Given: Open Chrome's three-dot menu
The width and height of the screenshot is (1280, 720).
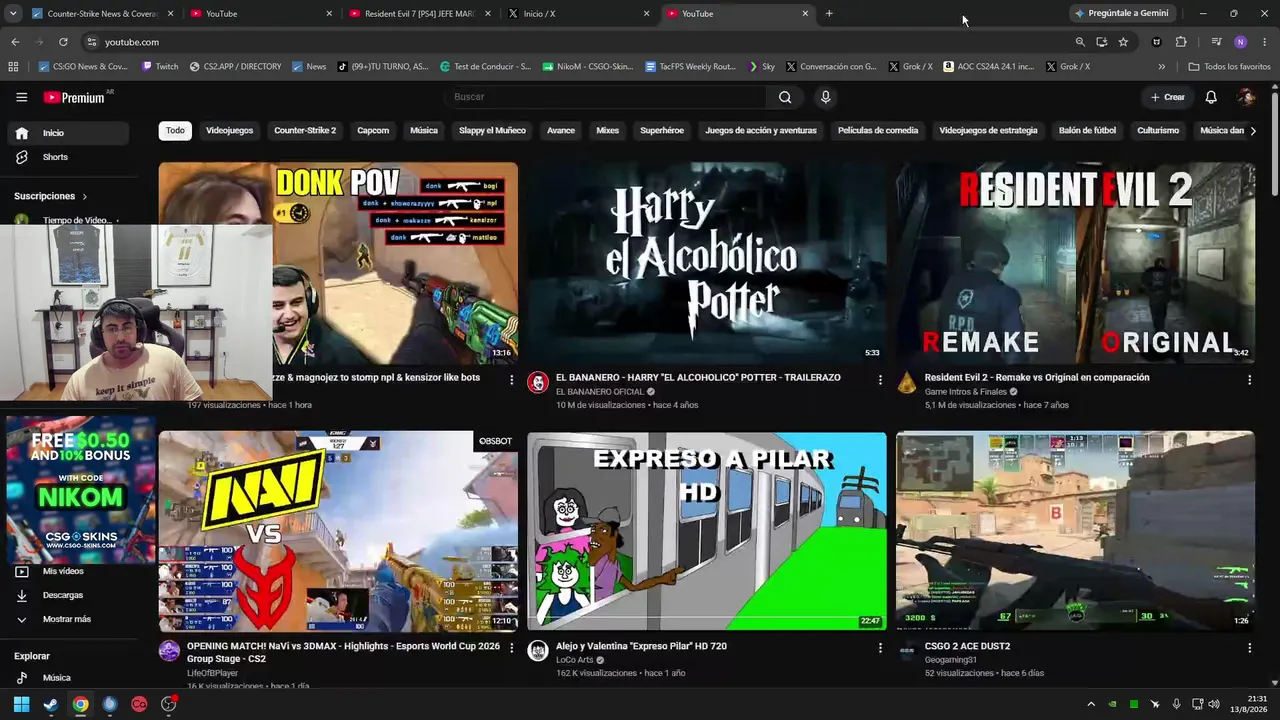Looking at the screenshot, I should [1265, 42].
